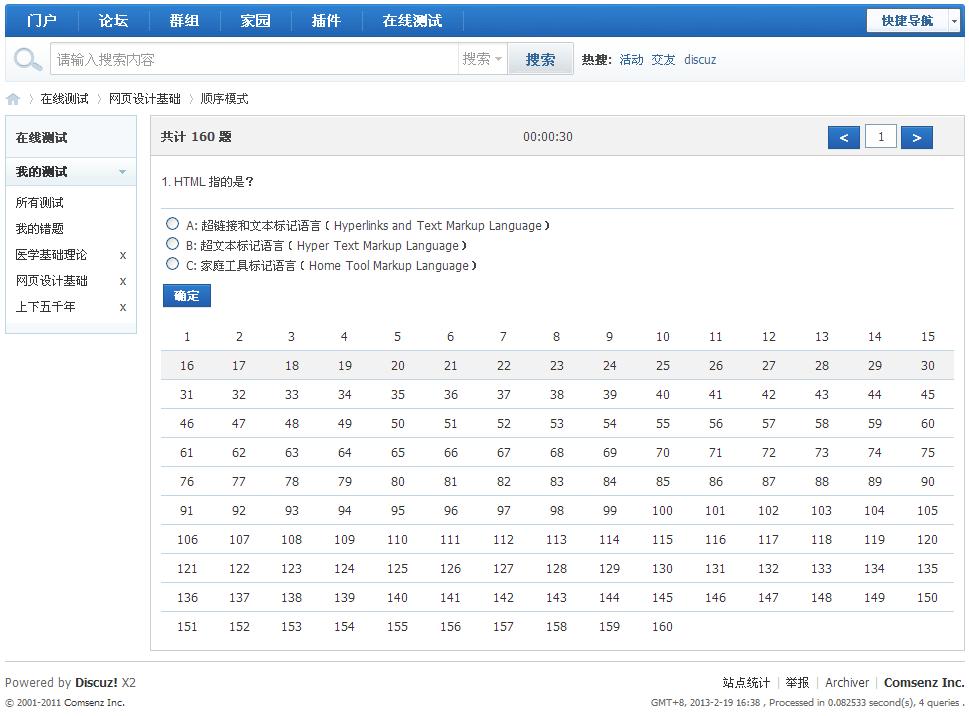This screenshot has height=716, width=969.
Task: Click the question number page box
Action: point(880,138)
